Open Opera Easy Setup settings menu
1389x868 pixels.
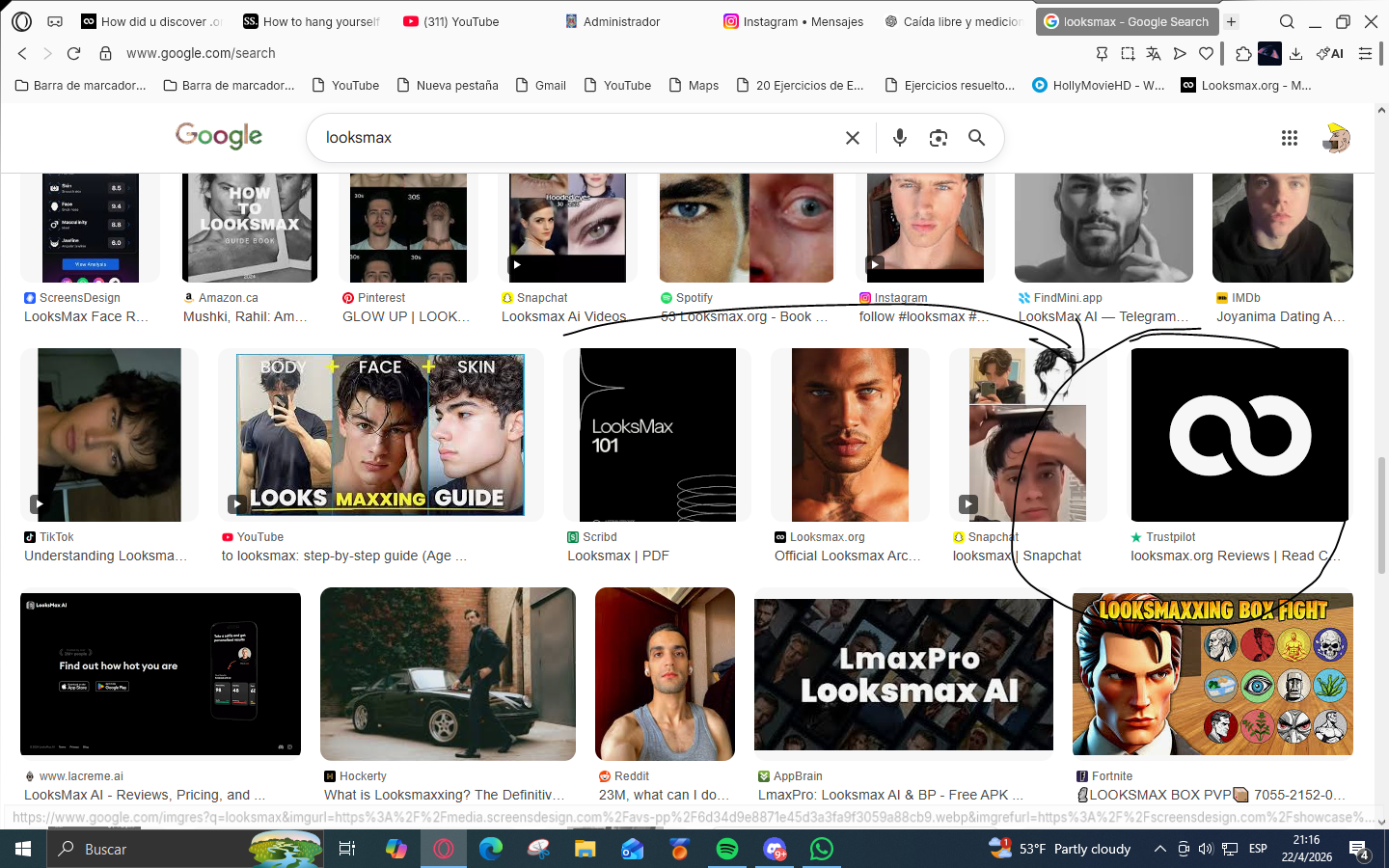click(x=1365, y=53)
